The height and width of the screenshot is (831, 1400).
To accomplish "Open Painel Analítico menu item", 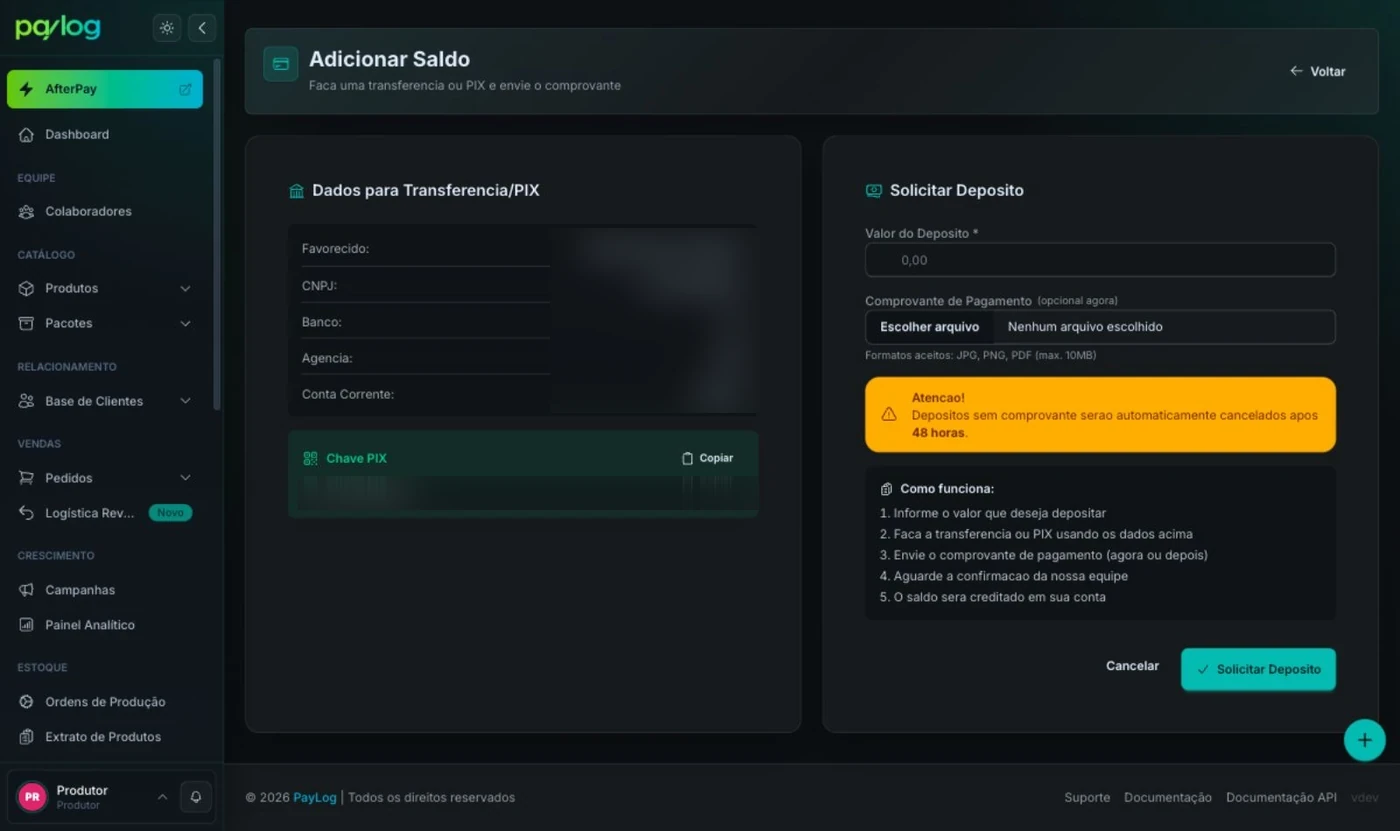I will (x=105, y=625).
